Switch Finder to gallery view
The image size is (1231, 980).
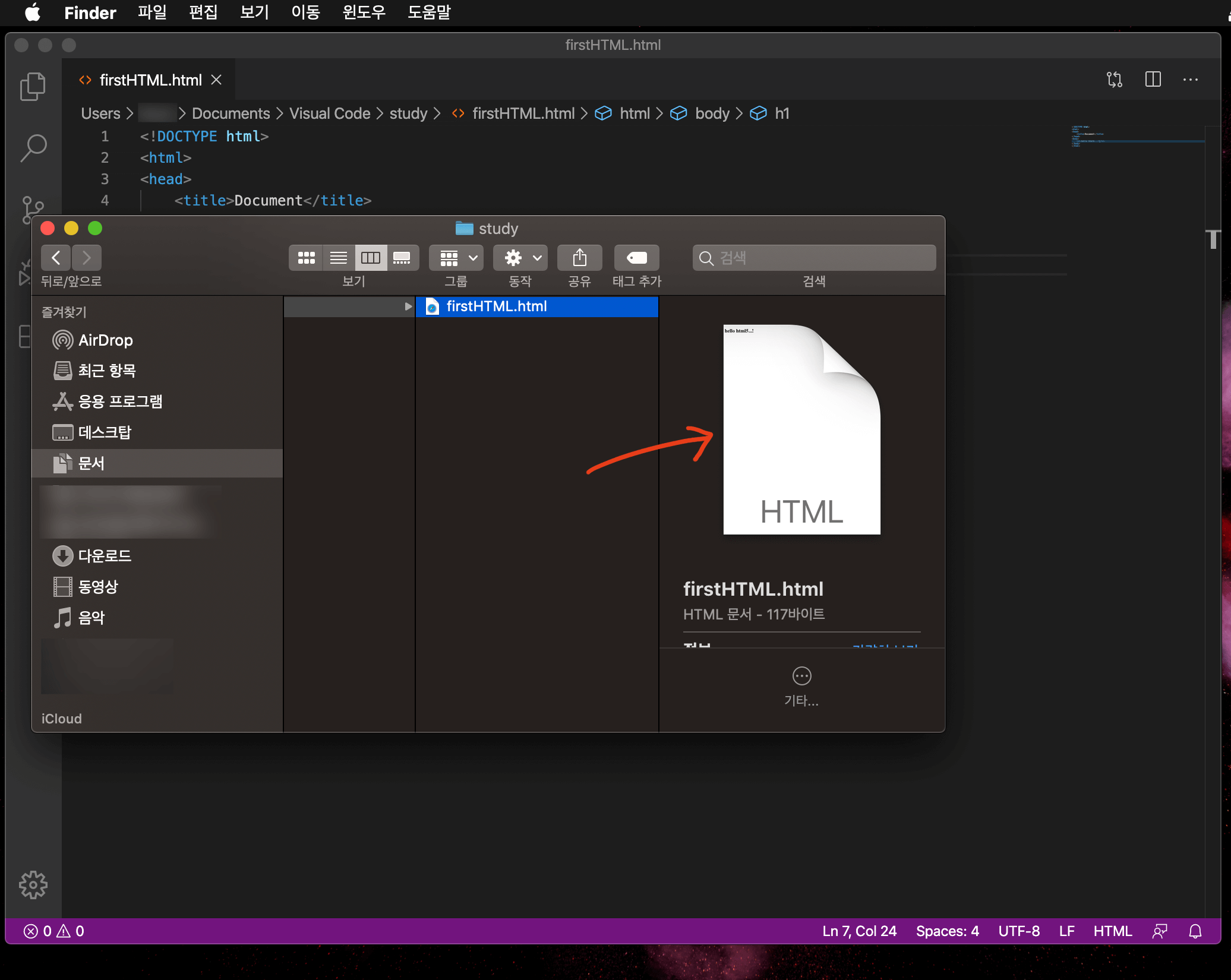pyautogui.click(x=402, y=258)
